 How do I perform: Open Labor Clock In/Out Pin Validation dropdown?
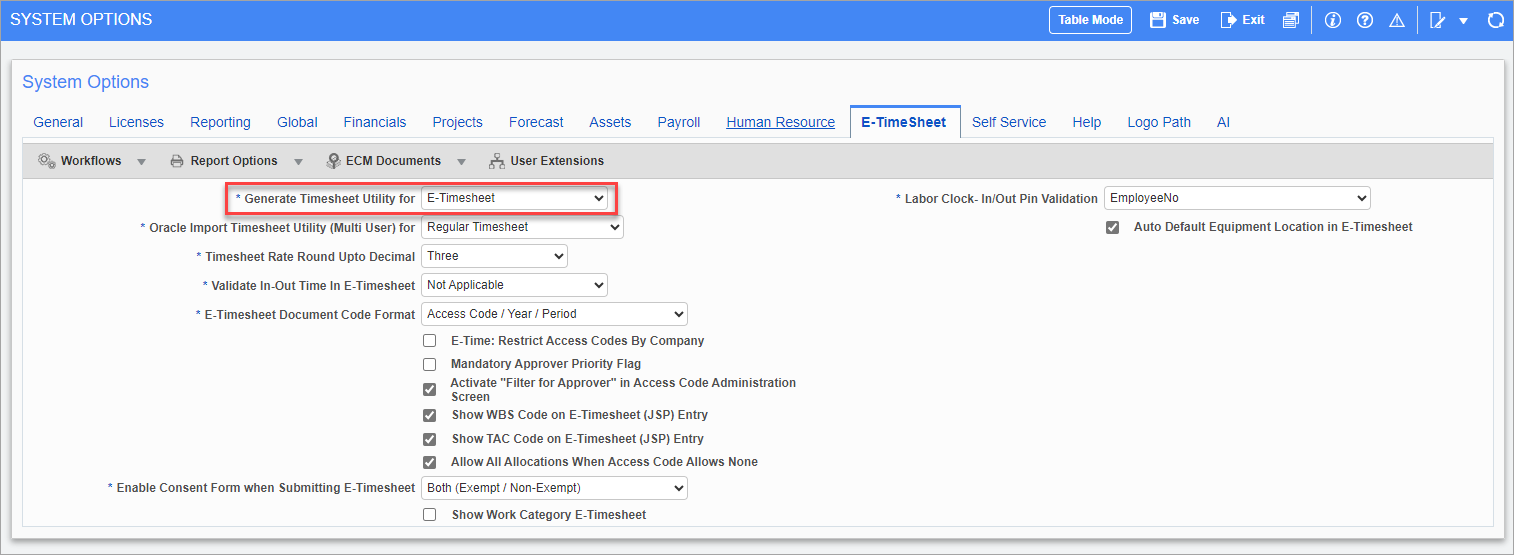(x=1237, y=198)
